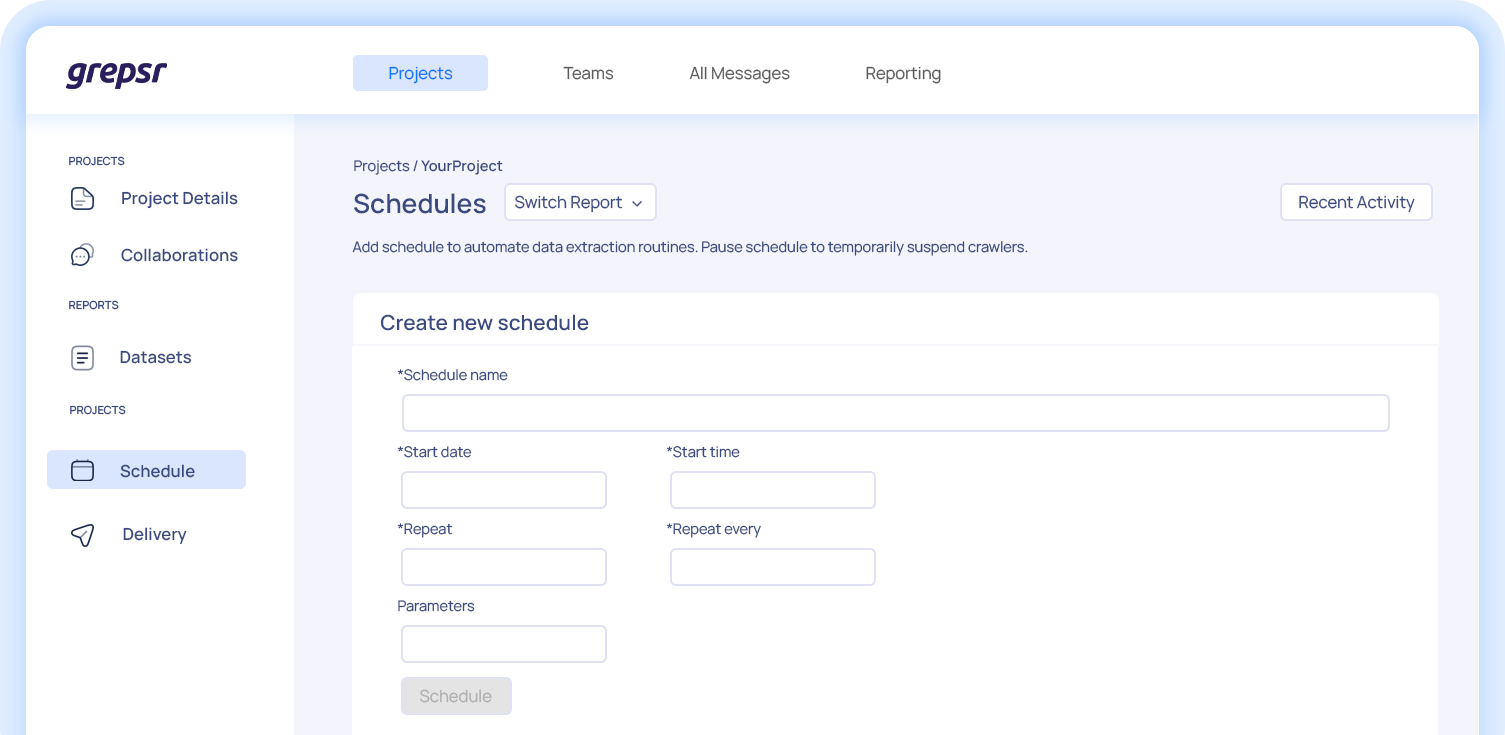Click the Datasets list icon
The image size is (1505, 735).
click(x=82, y=357)
